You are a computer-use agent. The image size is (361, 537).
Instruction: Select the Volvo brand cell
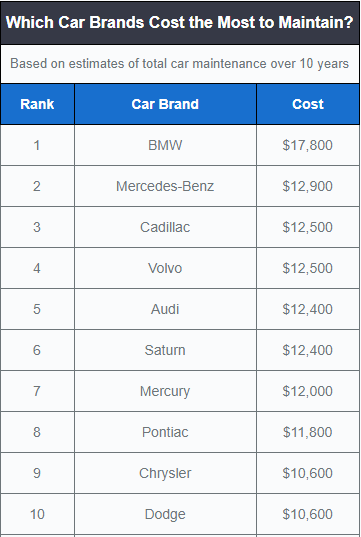(165, 268)
